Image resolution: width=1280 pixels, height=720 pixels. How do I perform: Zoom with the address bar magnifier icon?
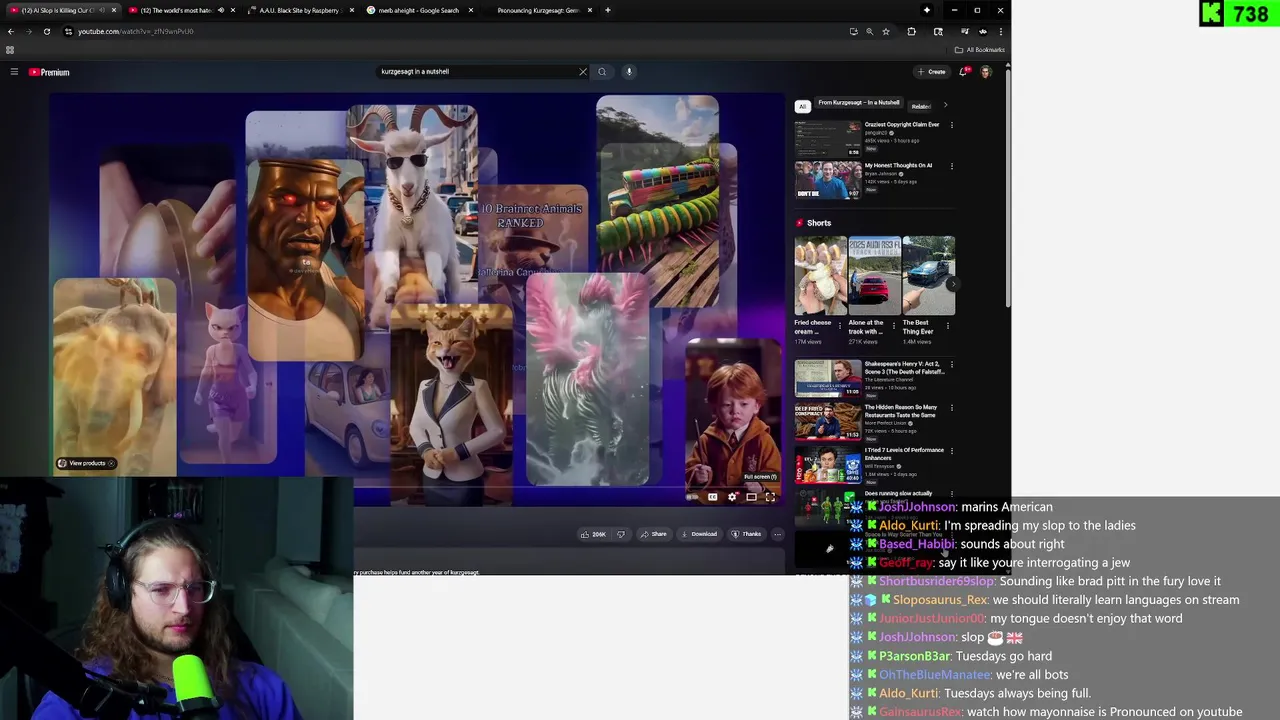point(869,31)
